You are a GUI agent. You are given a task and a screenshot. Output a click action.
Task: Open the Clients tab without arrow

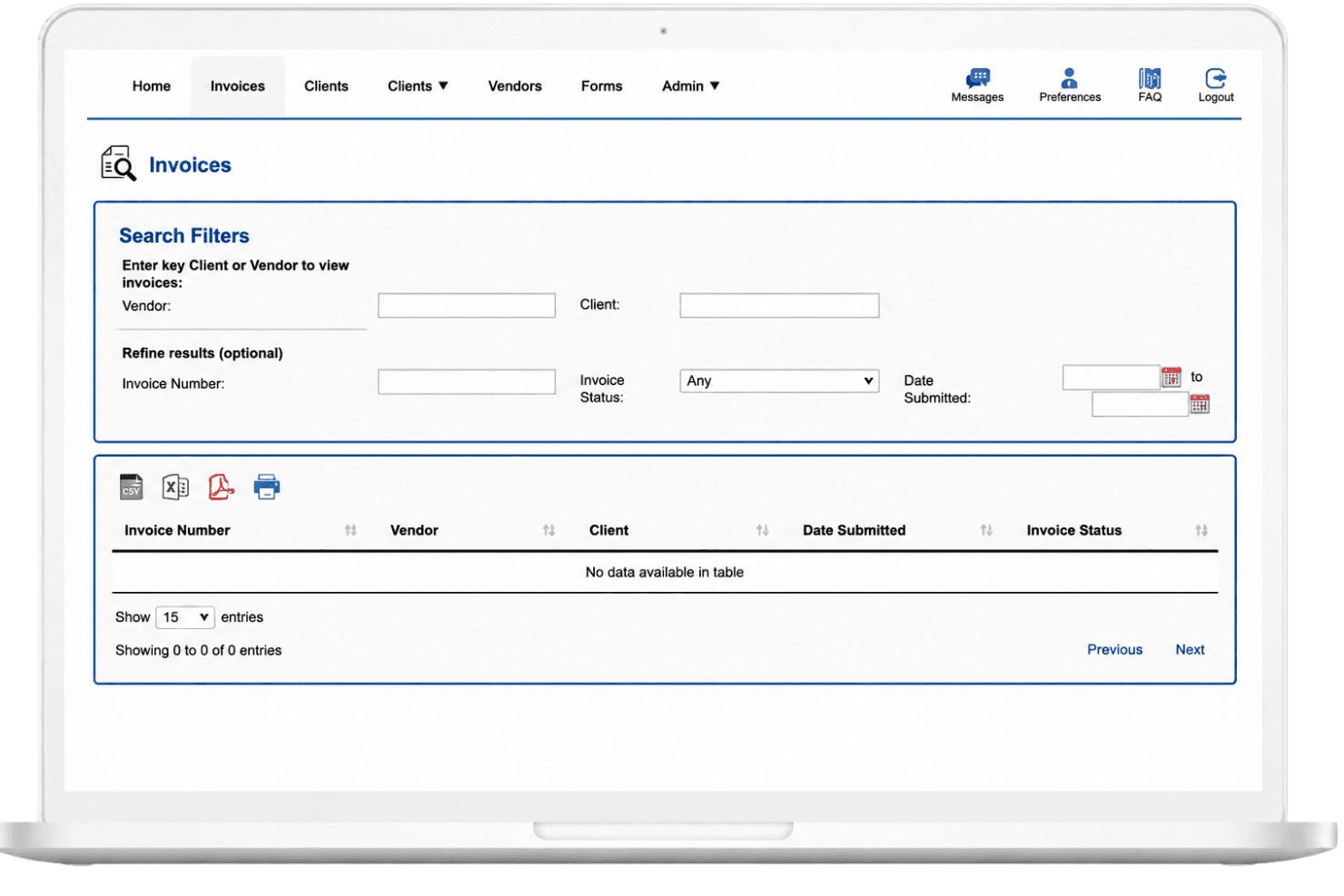click(x=326, y=86)
